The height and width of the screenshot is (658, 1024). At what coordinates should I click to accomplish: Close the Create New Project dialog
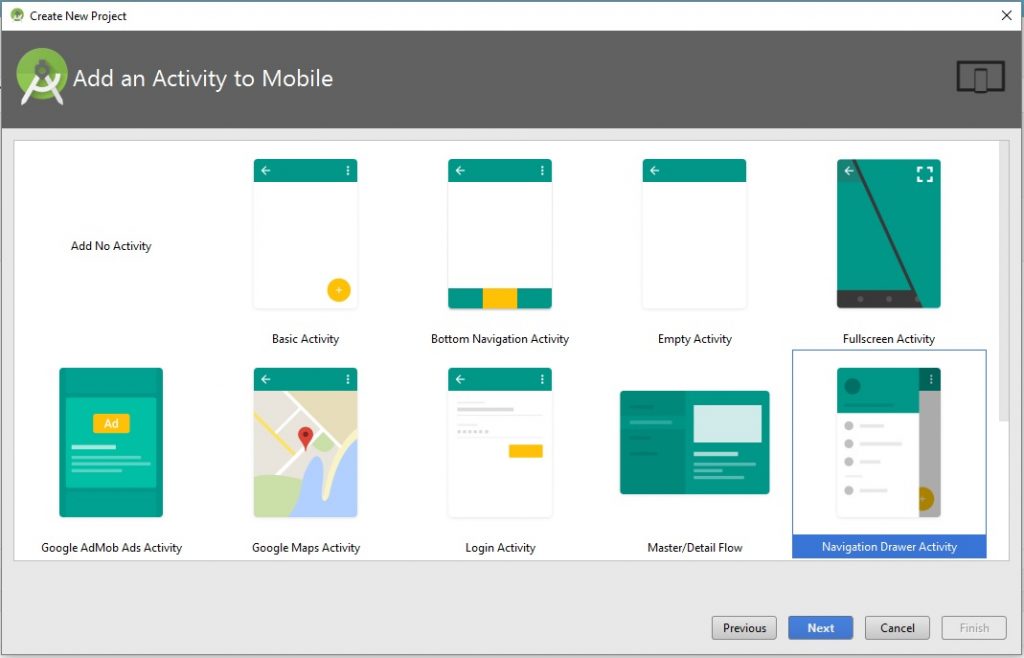point(1006,15)
